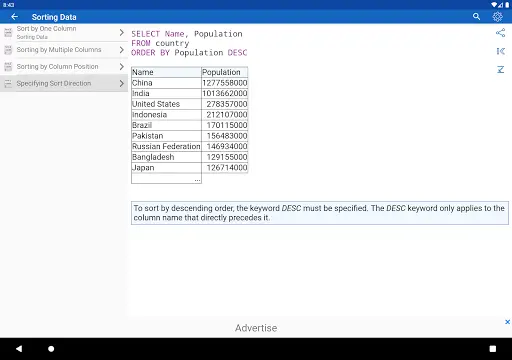512x360 pixels.
Task: Click population value 156483000
Action: pos(224,136)
